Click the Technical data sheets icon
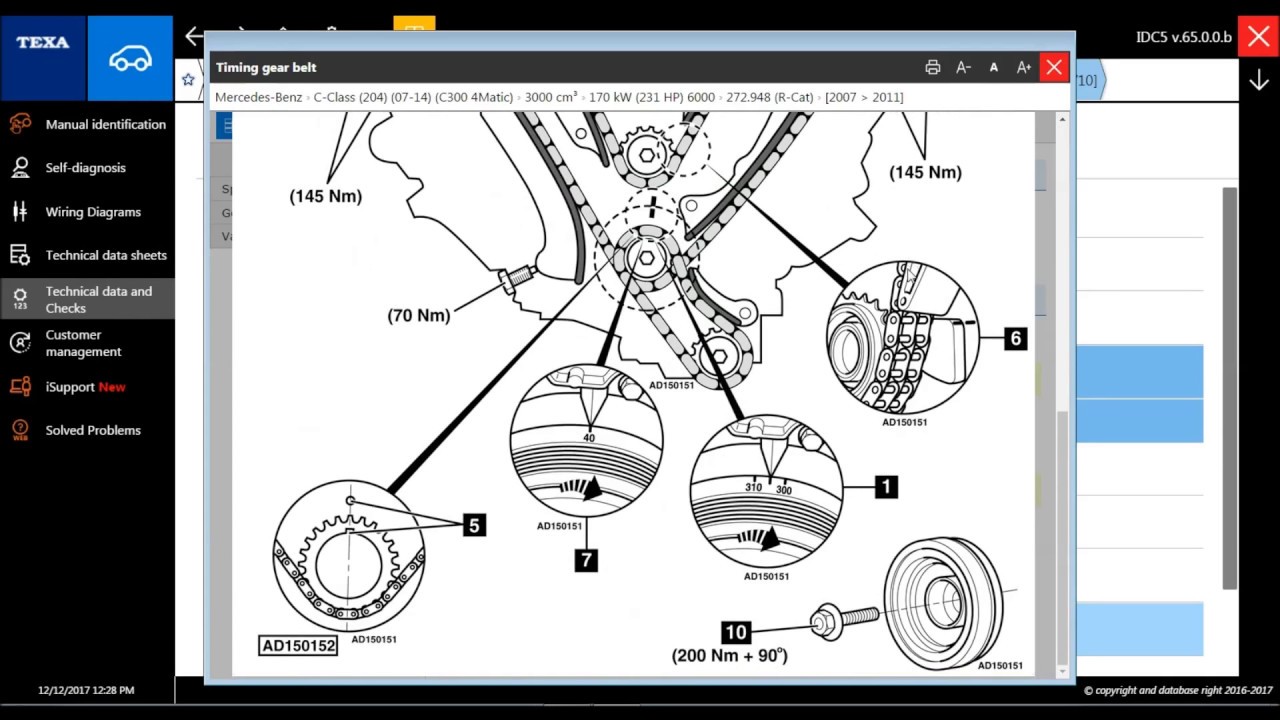Screen dimensions: 1280x720 [20, 255]
